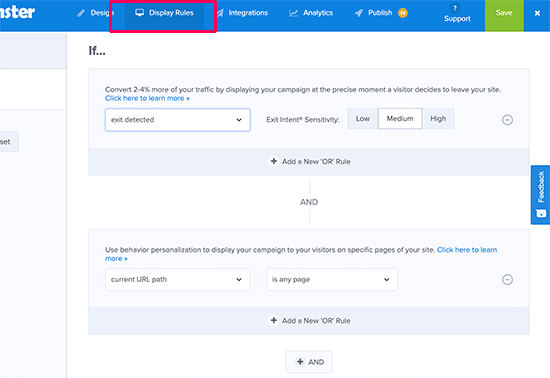Set exit intent sensitivity to High

click(x=438, y=119)
